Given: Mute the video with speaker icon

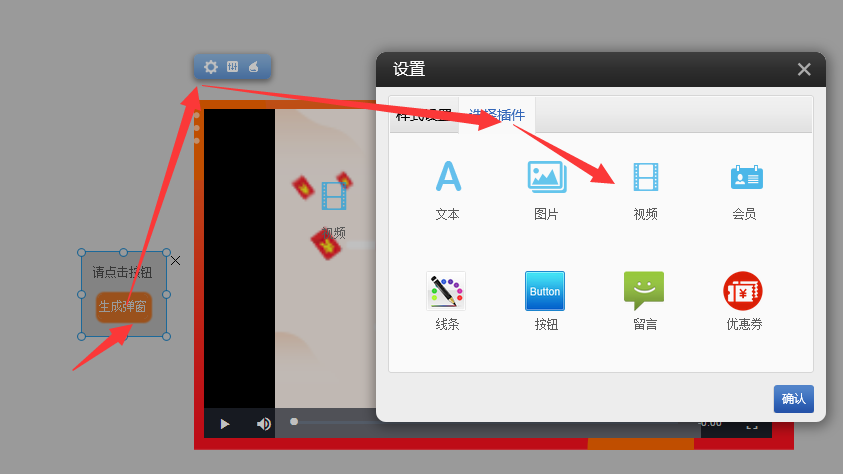Looking at the screenshot, I should 263,424.
